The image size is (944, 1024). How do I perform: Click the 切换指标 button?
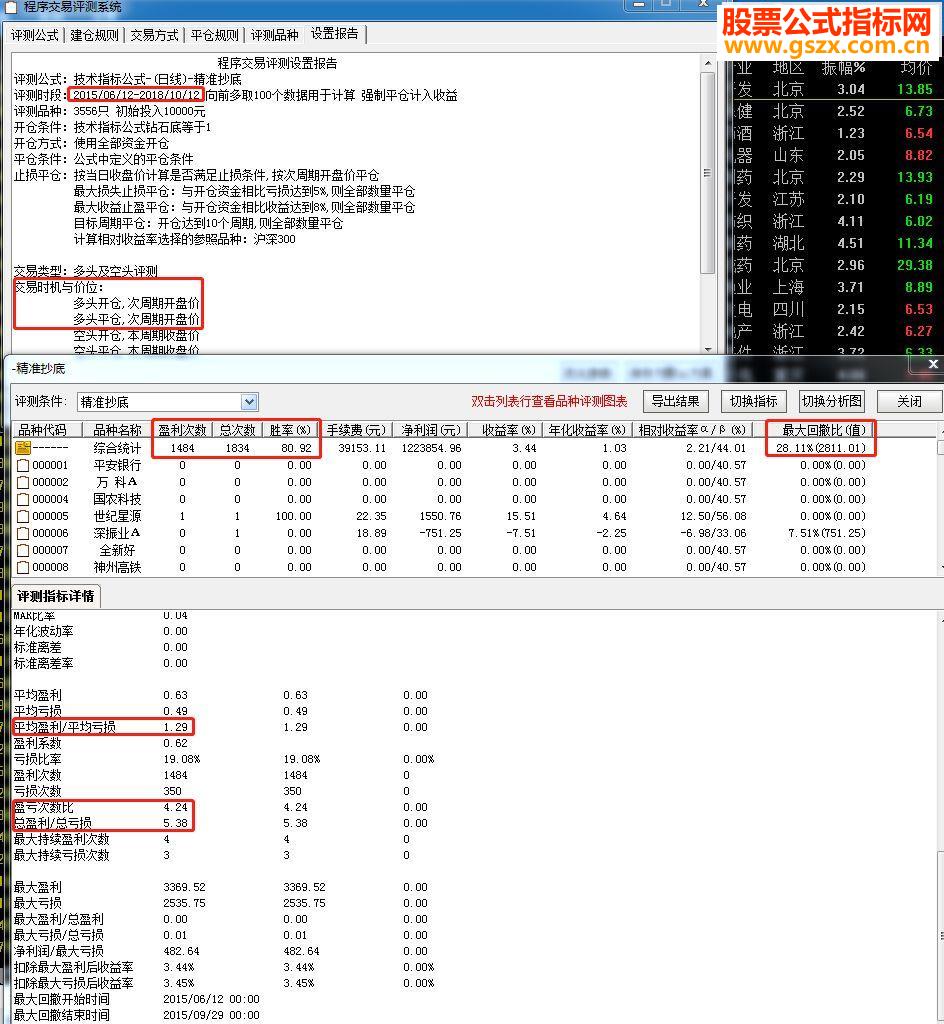[753, 401]
